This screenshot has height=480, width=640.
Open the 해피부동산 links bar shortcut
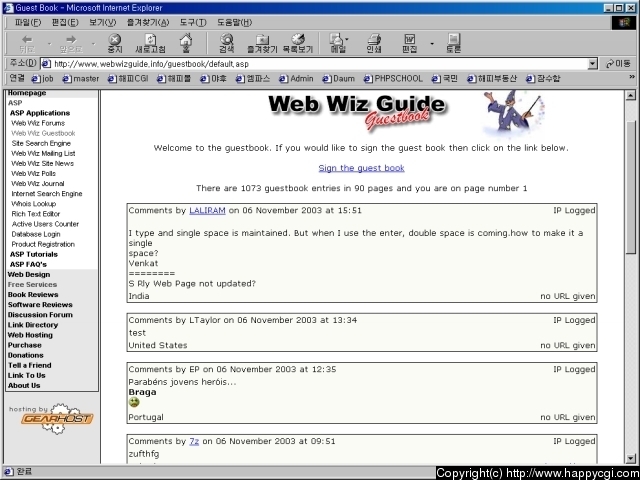tap(492, 78)
